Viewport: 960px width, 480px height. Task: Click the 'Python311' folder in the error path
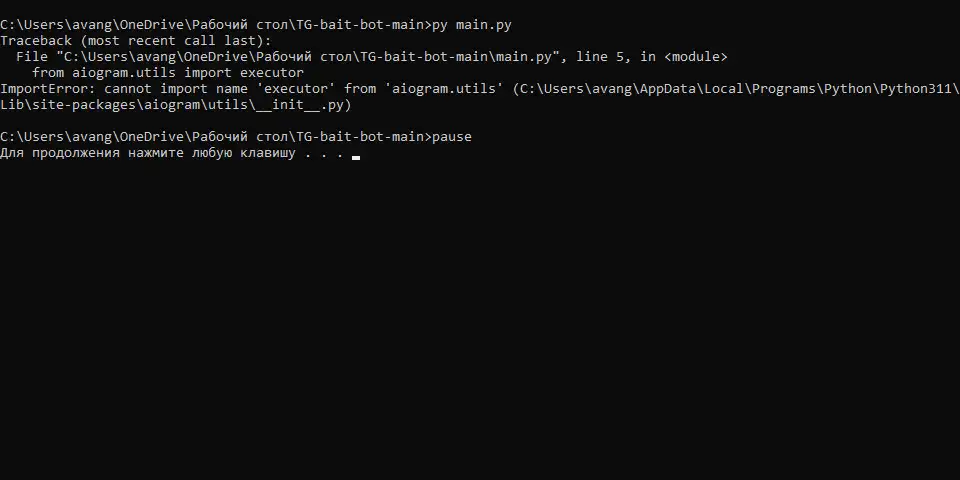[x=916, y=89]
